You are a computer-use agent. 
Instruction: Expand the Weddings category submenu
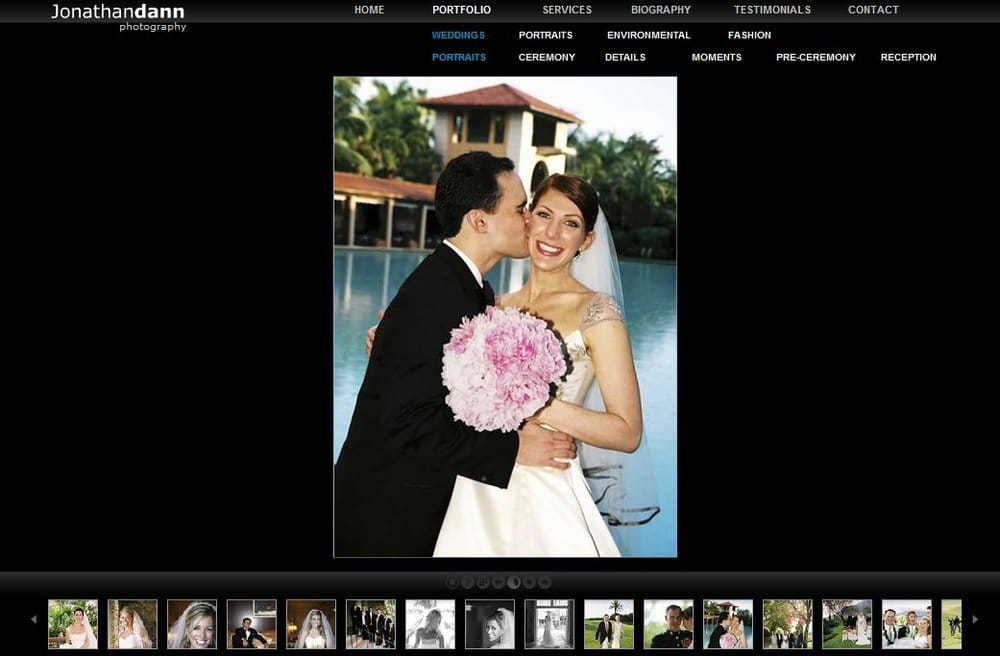pyautogui.click(x=457, y=35)
